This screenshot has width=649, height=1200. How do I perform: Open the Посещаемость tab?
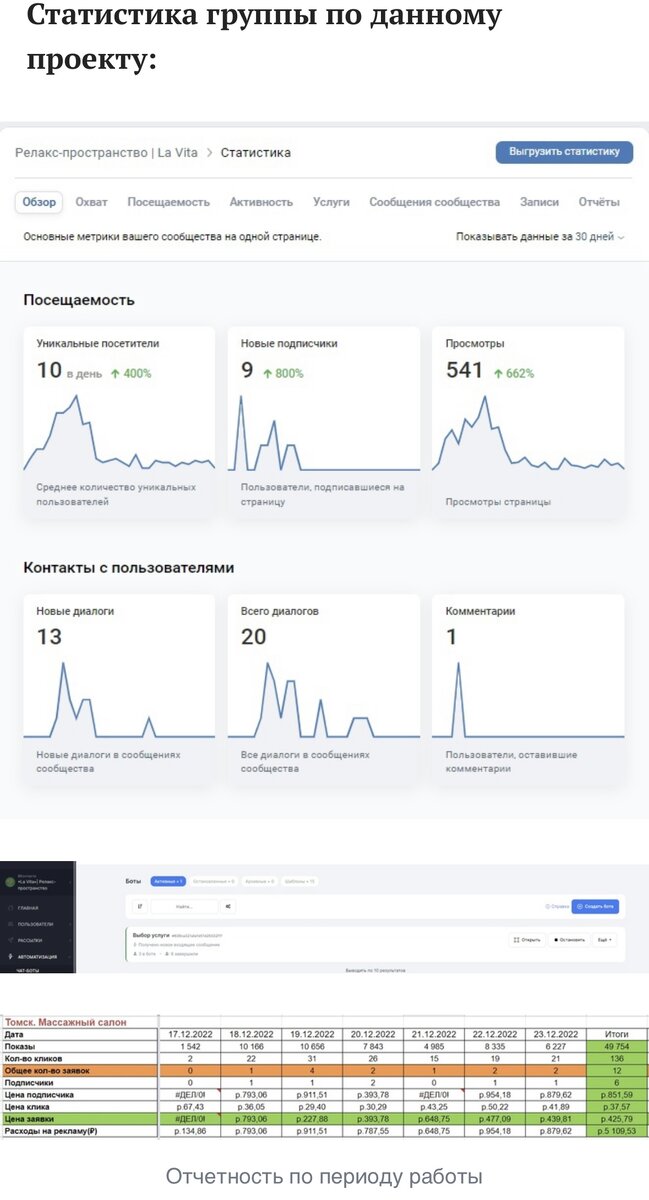(x=168, y=202)
